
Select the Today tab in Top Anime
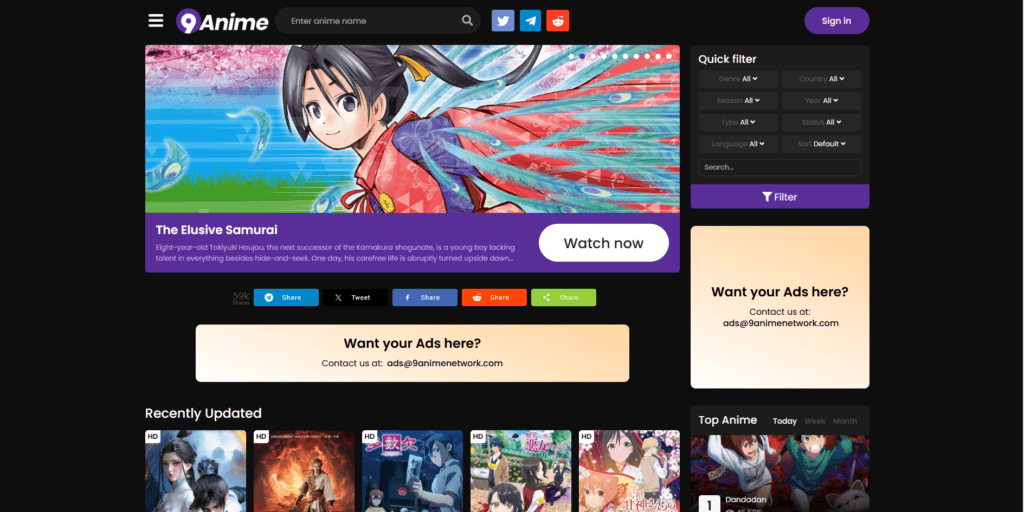point(785,421)
